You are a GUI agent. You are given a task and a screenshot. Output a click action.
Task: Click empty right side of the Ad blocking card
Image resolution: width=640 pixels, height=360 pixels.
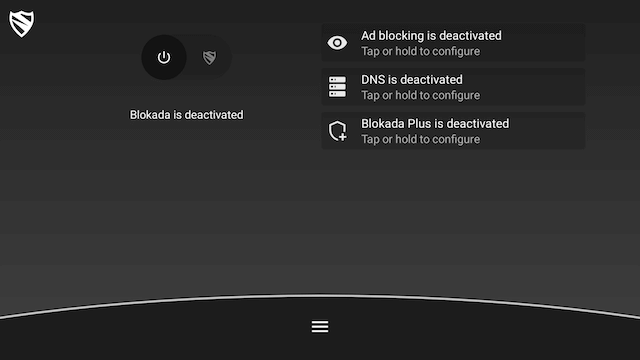543,43
